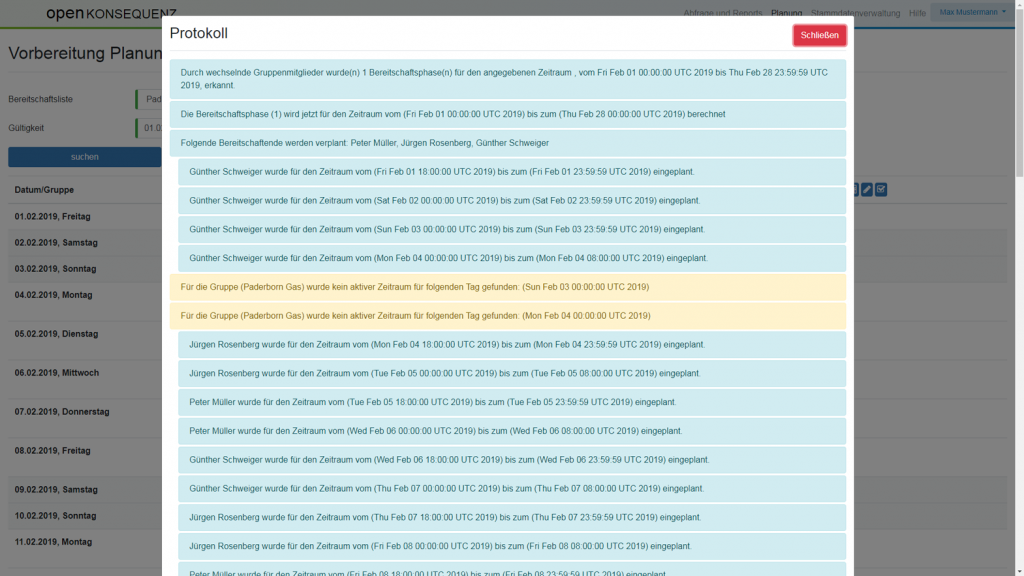
Task: Select the 11.02.2019, Montag row
Action: coord(53,542)
